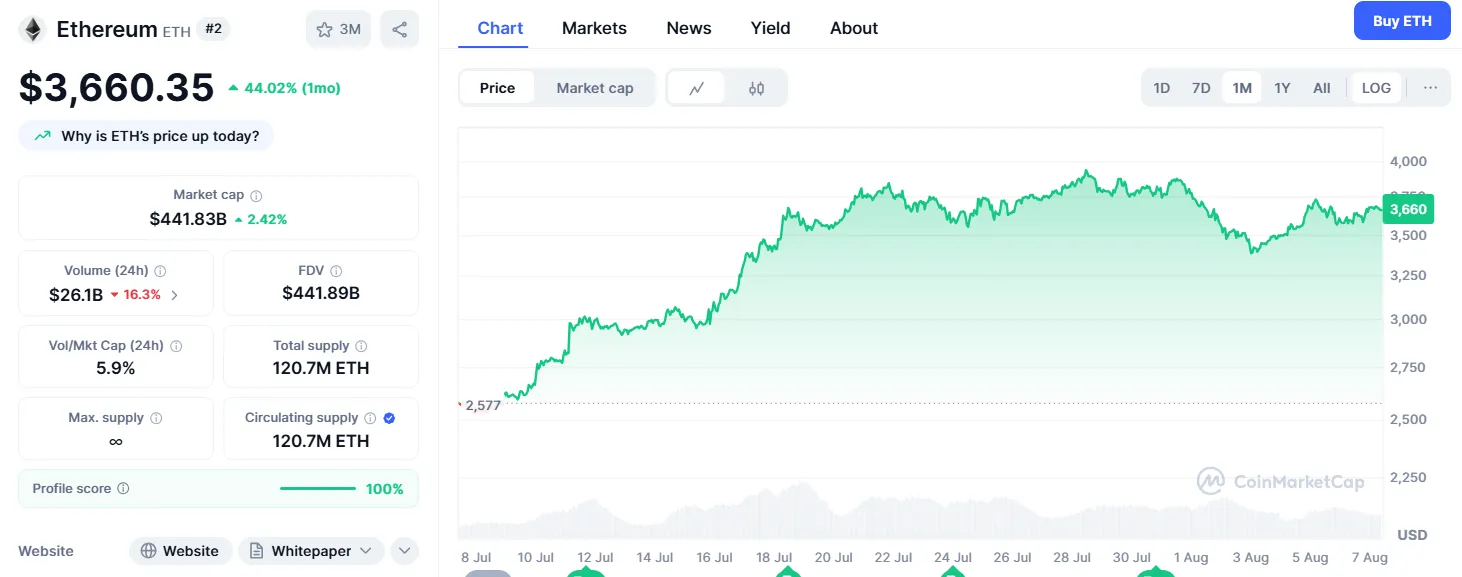
Task: Open the Whitepaper dropdown
Action: [311, 551]
